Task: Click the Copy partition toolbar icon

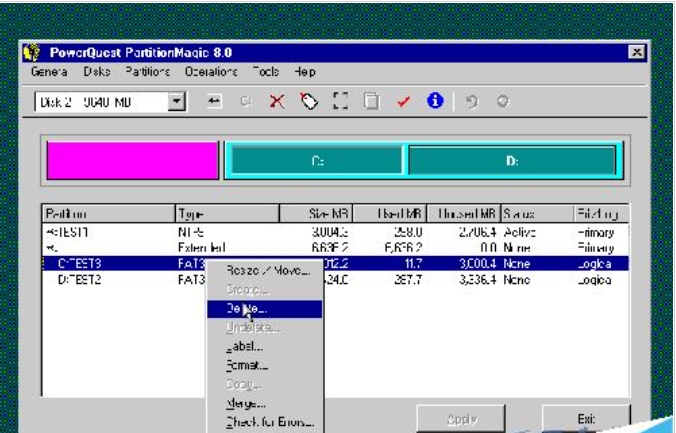Action: coord(371,102)
